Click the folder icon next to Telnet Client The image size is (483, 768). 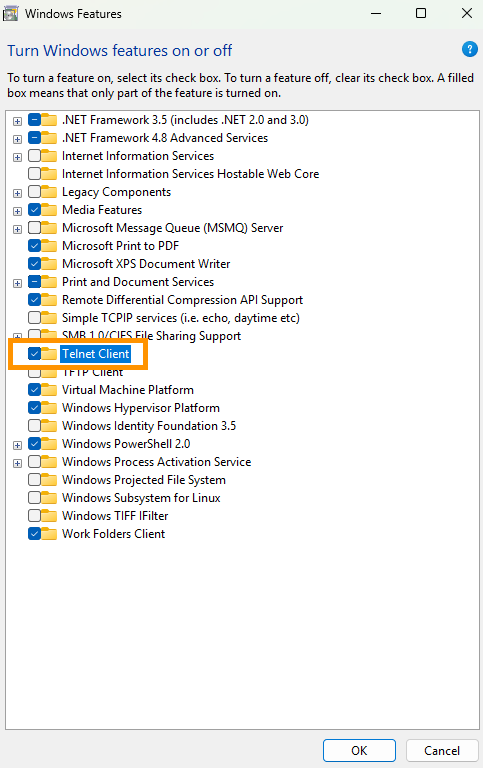[x=49, y=354]
